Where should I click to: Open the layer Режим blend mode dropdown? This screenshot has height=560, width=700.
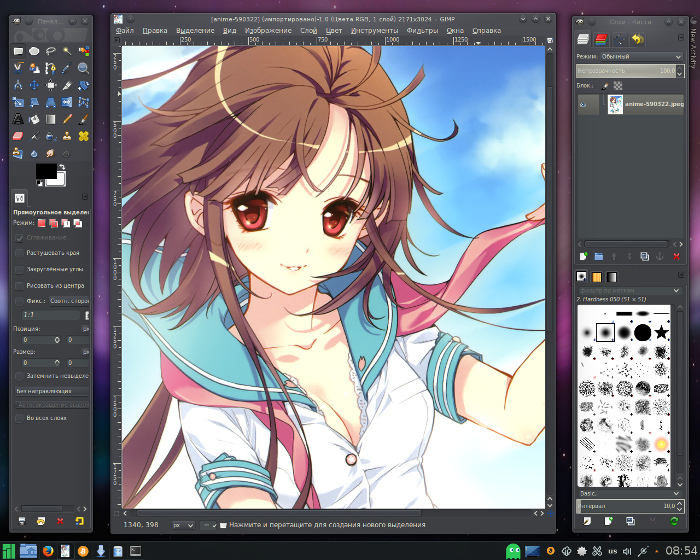(641, 57)
